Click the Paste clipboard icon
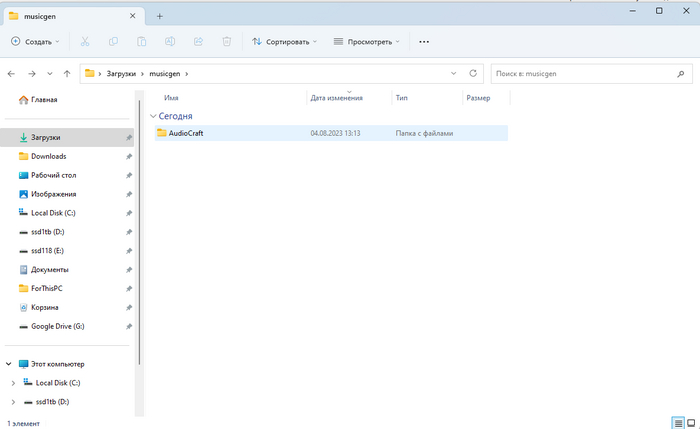 (142, 42)
